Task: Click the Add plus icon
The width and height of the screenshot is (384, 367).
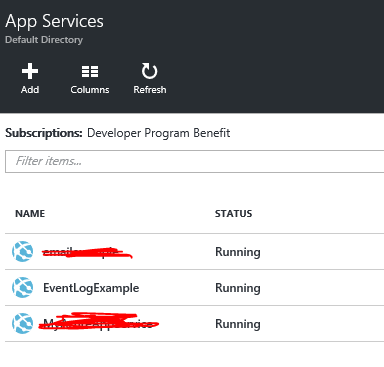Action: (x=30, y=71)
